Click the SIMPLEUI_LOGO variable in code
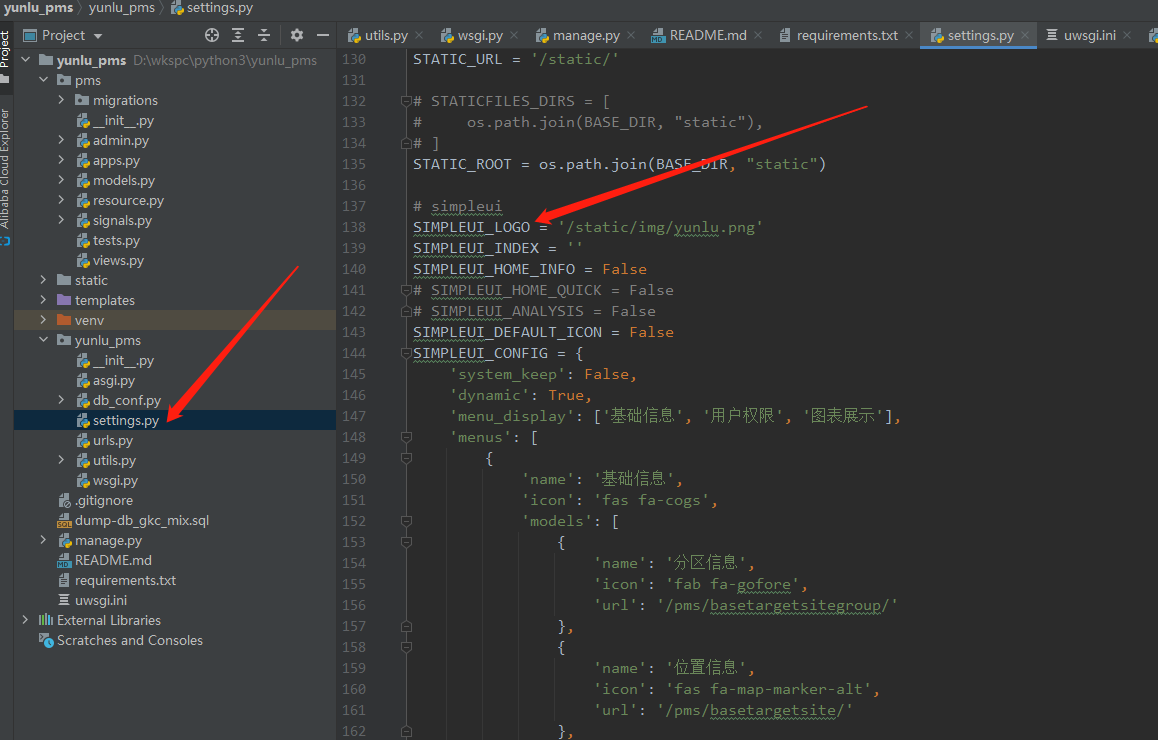Screen dimensions: 1158x740 (471, 227)
